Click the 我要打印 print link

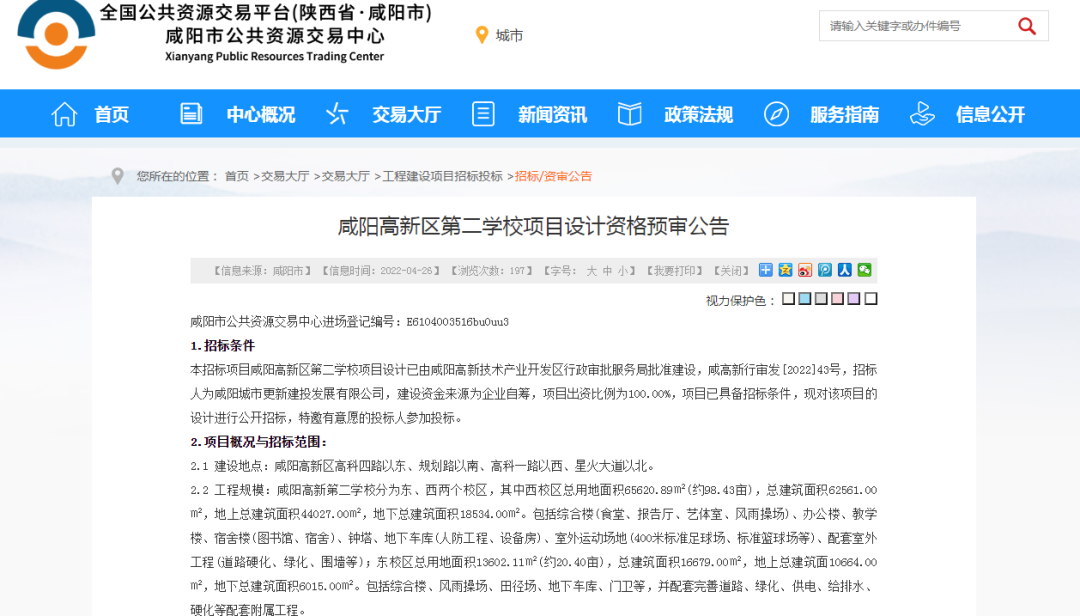(x=674, y=271)
